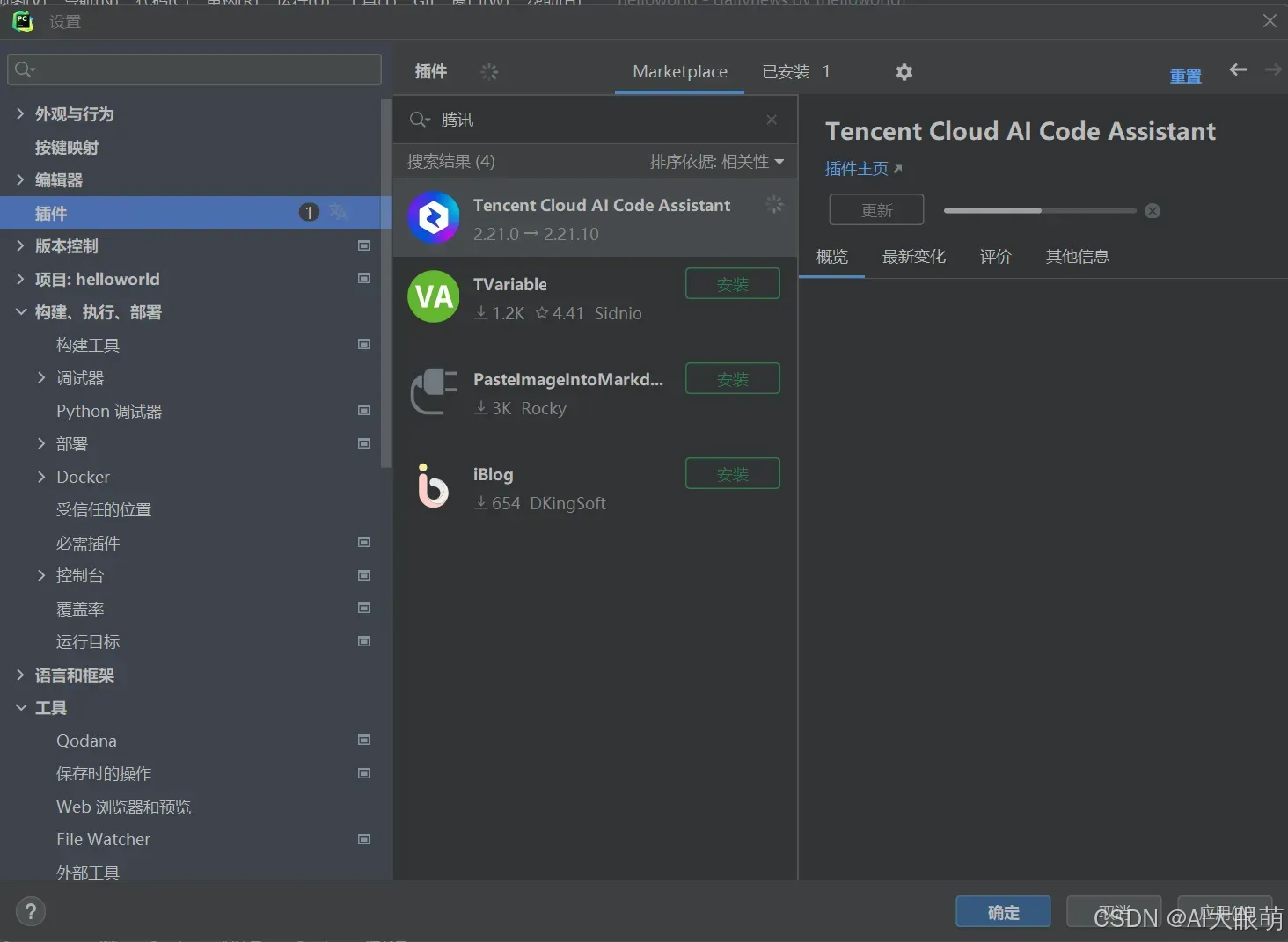This screenshot has width=1288, height=942.
Task: Expand the 编辑器 settings group
Action: (x=20, y=179)
